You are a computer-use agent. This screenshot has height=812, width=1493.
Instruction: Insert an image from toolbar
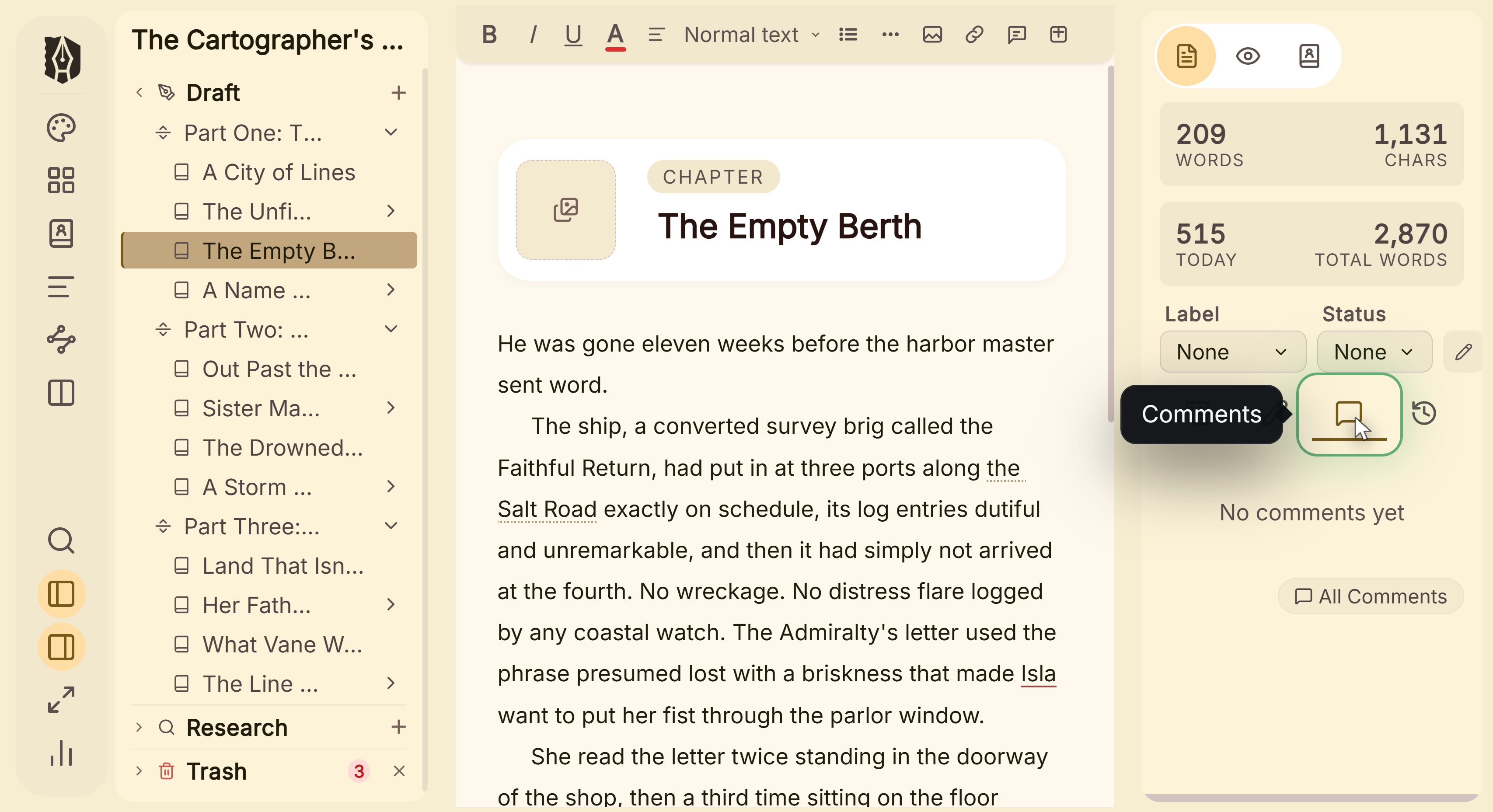[x=932, y=35]
